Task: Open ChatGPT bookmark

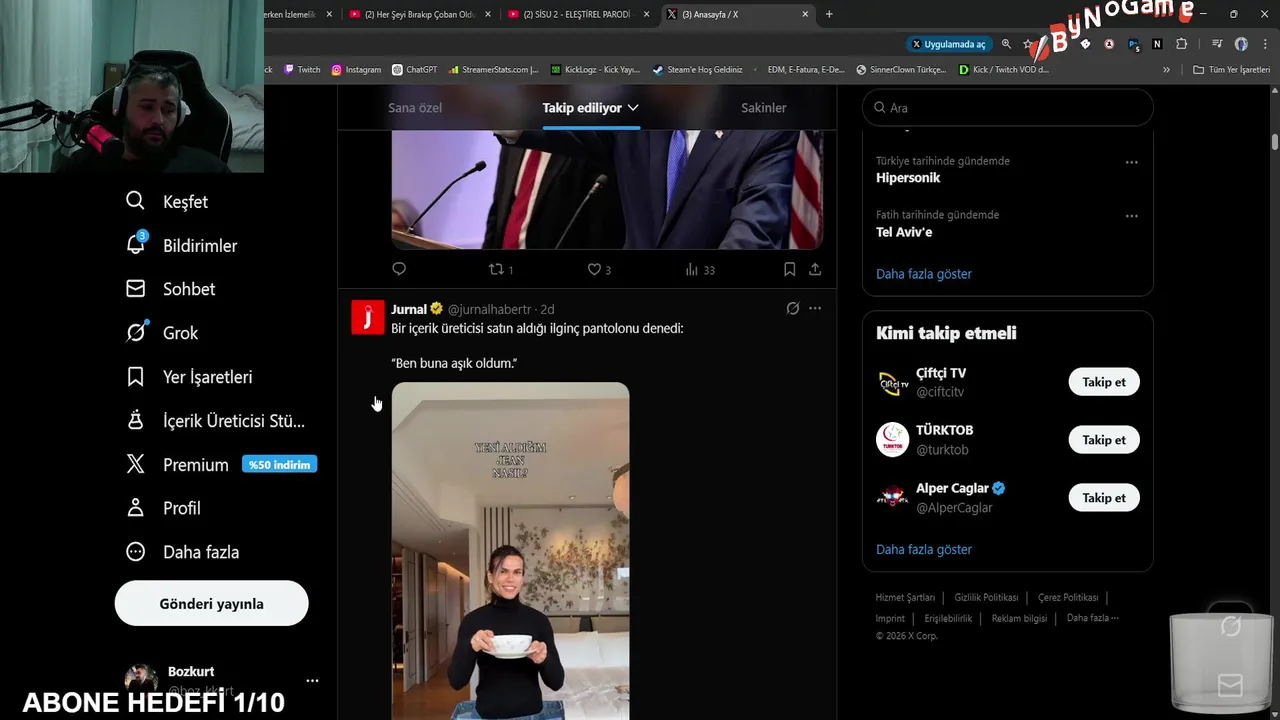Action: pyautogui.click(x=414, y=70)
